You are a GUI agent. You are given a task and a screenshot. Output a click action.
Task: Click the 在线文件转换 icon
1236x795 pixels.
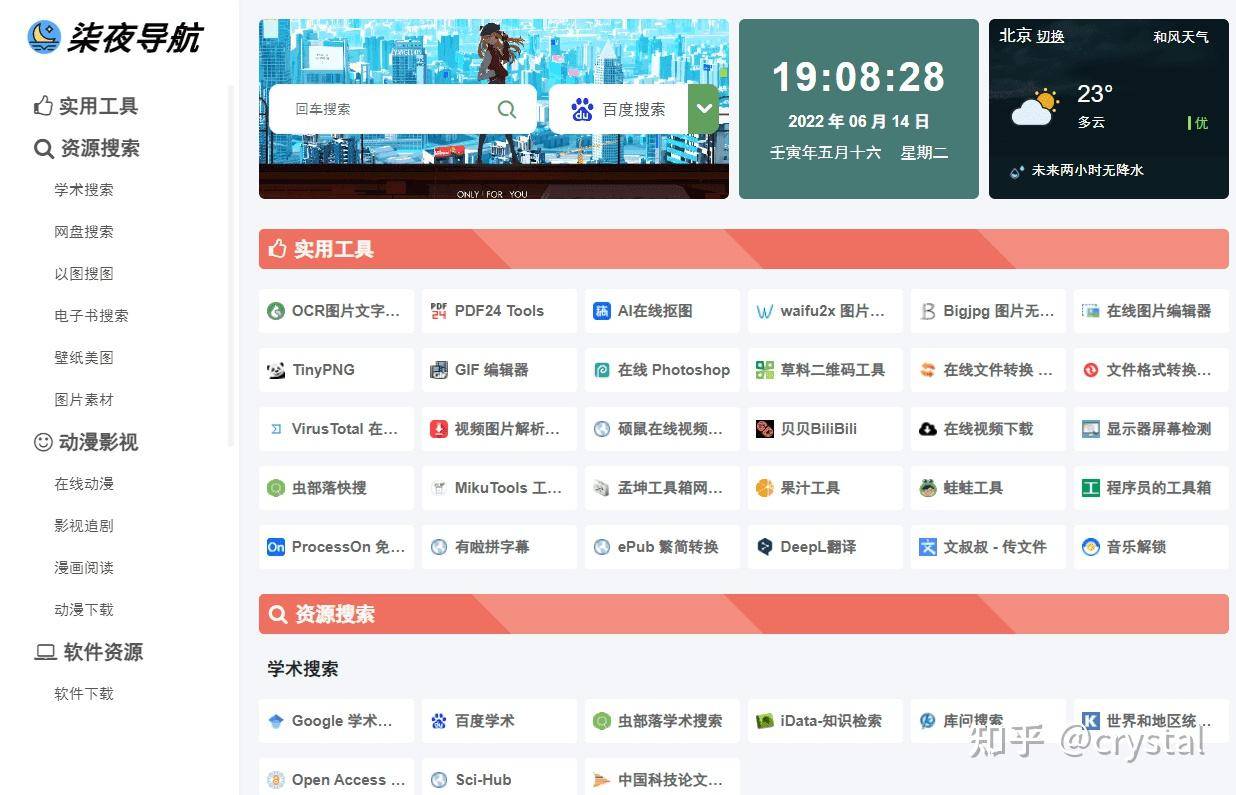pos(928,370)
